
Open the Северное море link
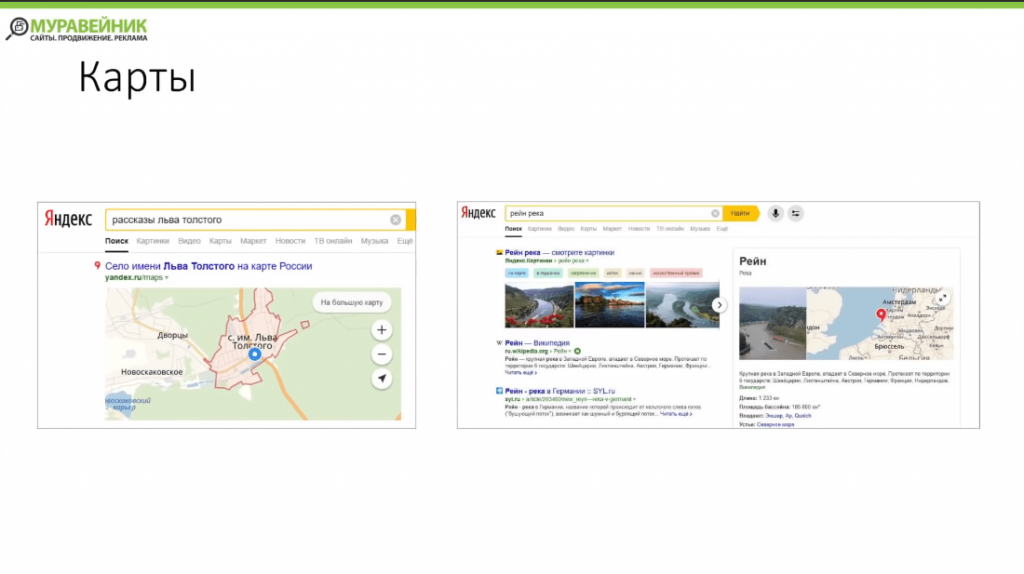tap(775, 424)
